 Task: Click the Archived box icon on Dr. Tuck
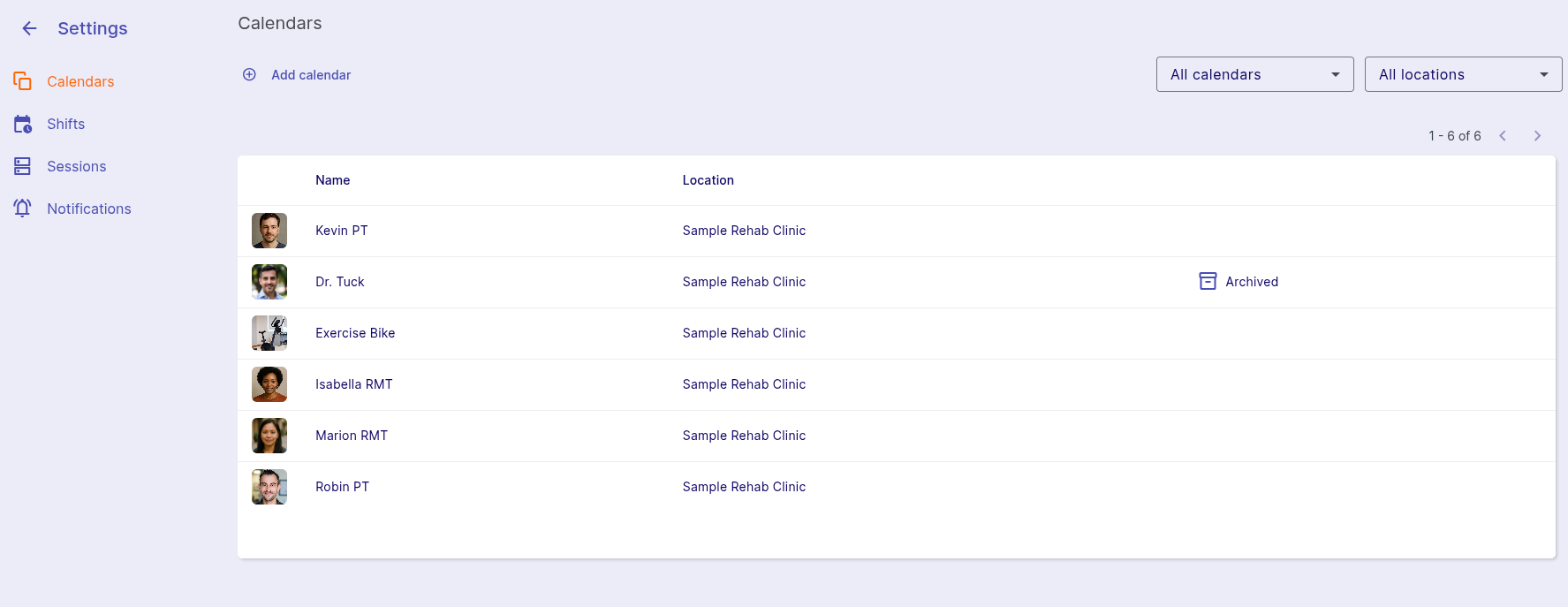point(1208,282)
